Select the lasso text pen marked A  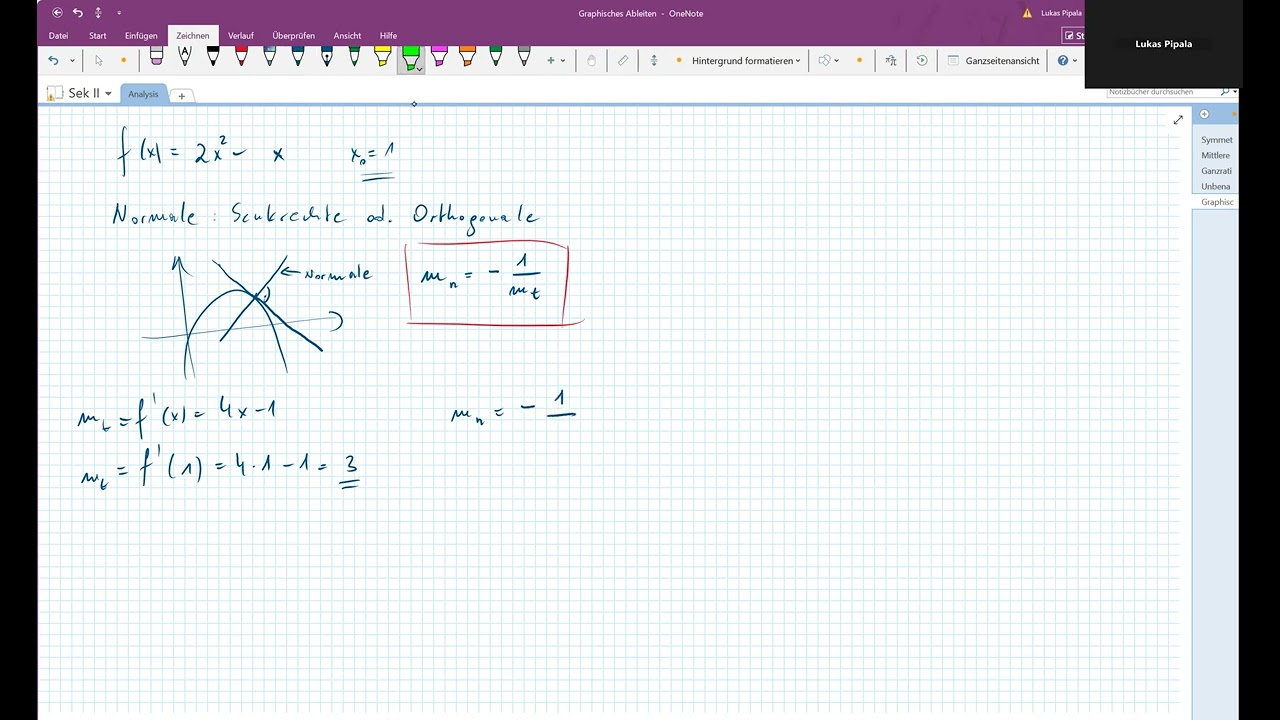(x=185, y=56)
